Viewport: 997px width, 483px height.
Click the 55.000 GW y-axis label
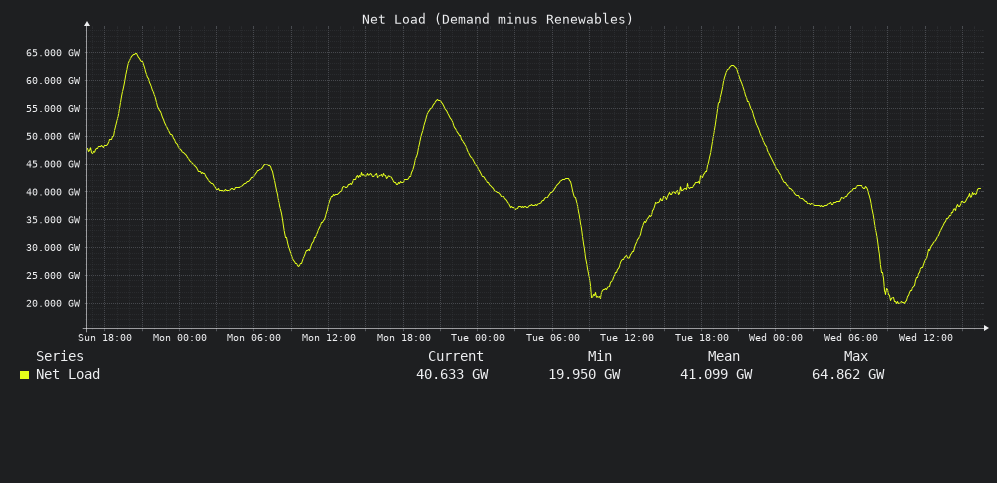point(53,109)
